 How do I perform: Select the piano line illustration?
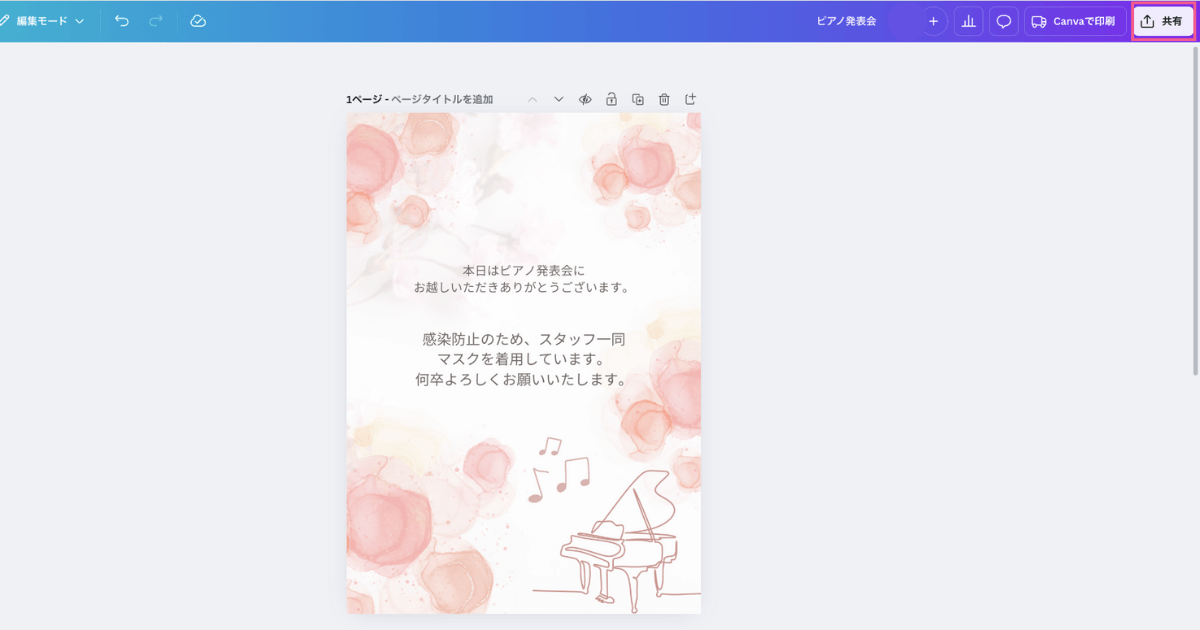coord(617,542)
